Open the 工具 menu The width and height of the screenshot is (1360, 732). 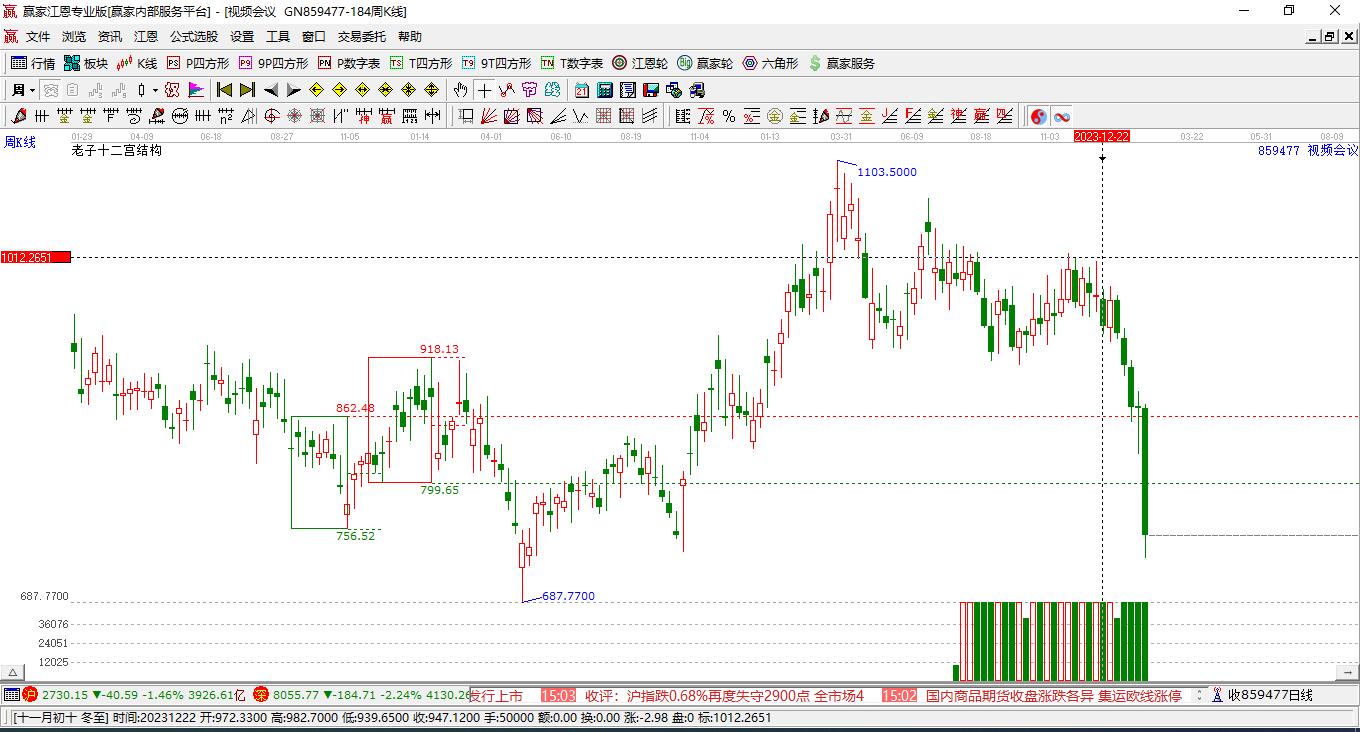click(278, 37)
